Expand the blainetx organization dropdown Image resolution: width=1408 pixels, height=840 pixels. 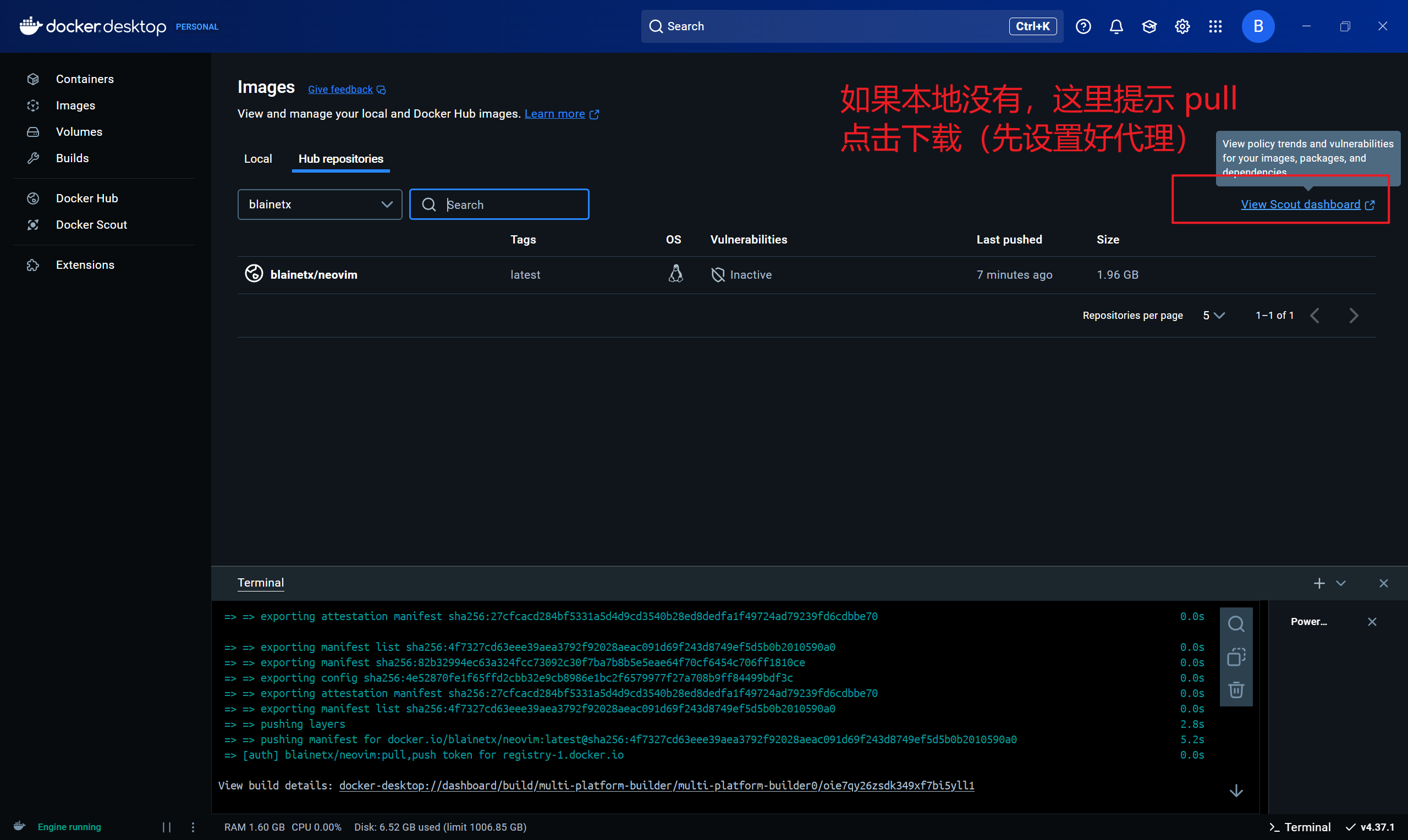(x=320, y=205)
